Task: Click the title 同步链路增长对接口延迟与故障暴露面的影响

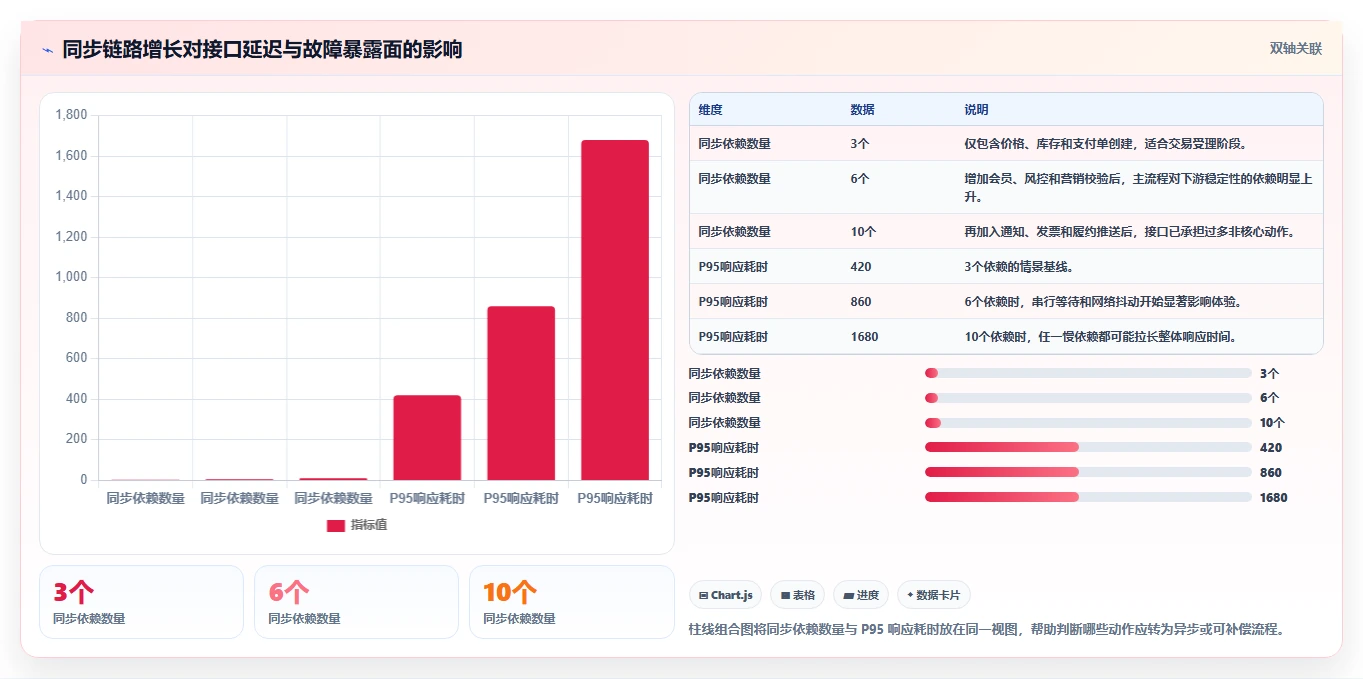Action: tap(262, 49)
